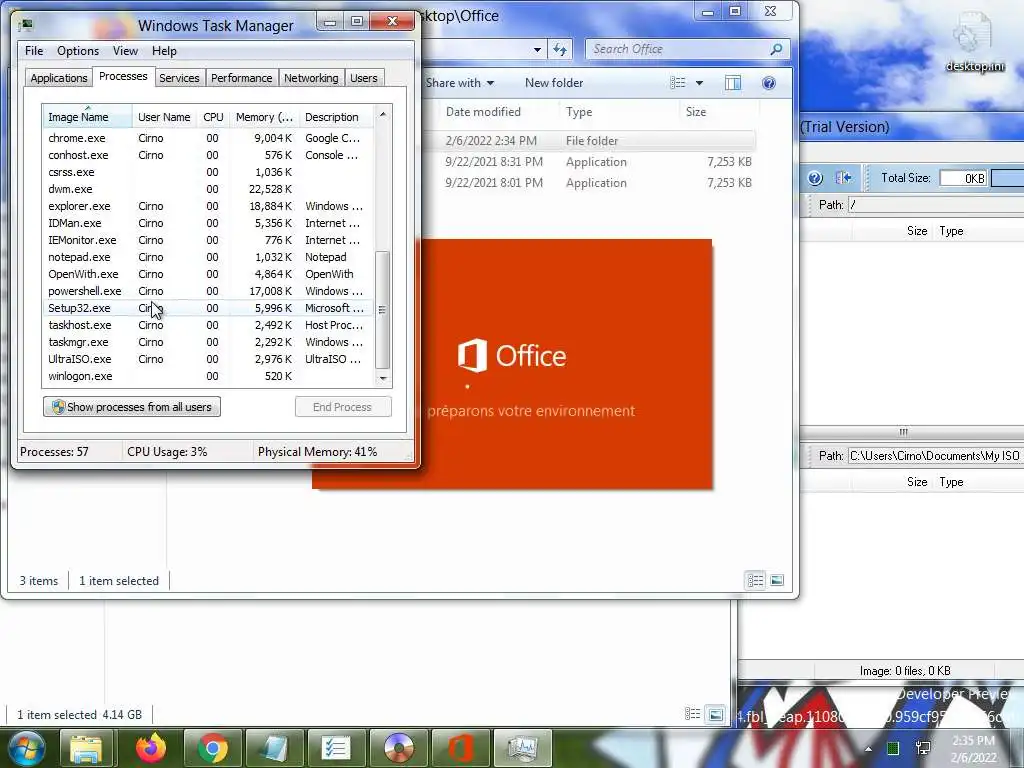Image resolution: width=1024 pixels, height=768 pixels.
Task: Sort processes by Memory column
Action: (x=264, y=117)
